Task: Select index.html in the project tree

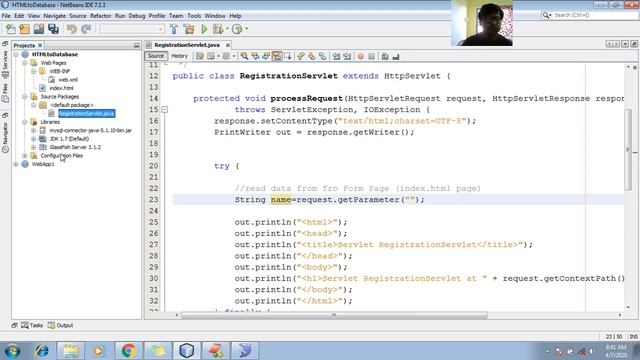Action: 61,88
